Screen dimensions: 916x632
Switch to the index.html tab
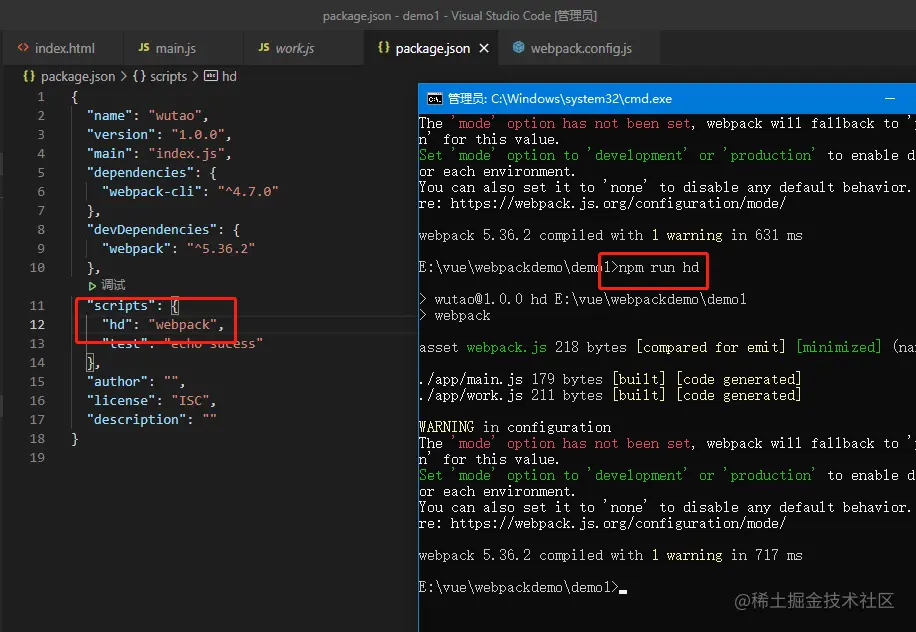61,48
